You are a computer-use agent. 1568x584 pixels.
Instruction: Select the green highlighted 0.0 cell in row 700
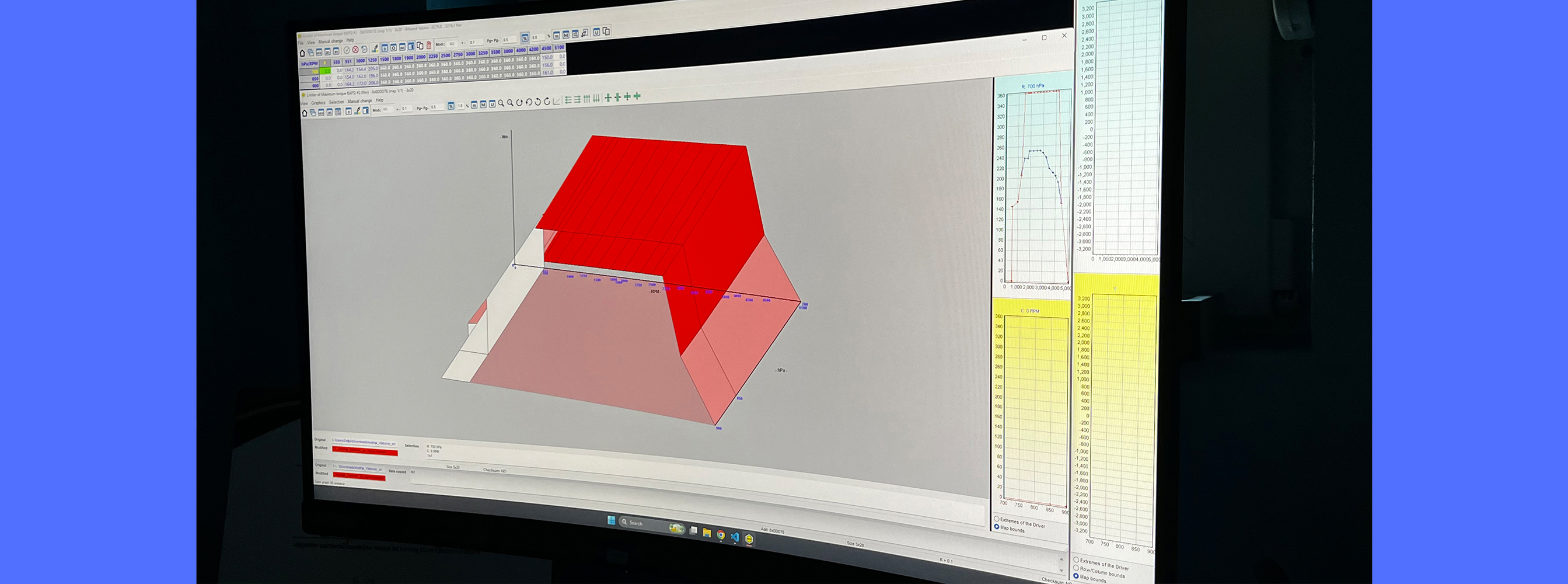(x=325, y=71)
